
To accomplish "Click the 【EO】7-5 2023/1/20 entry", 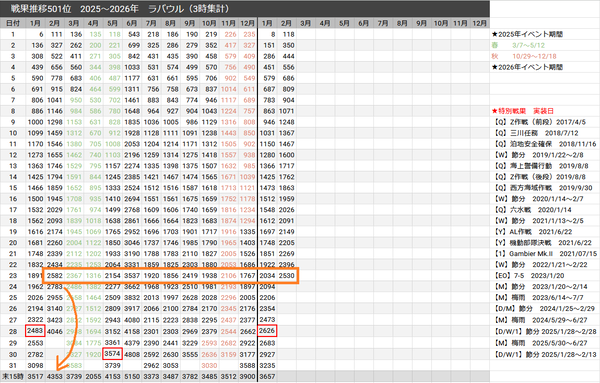I will [x=529, y=275].
